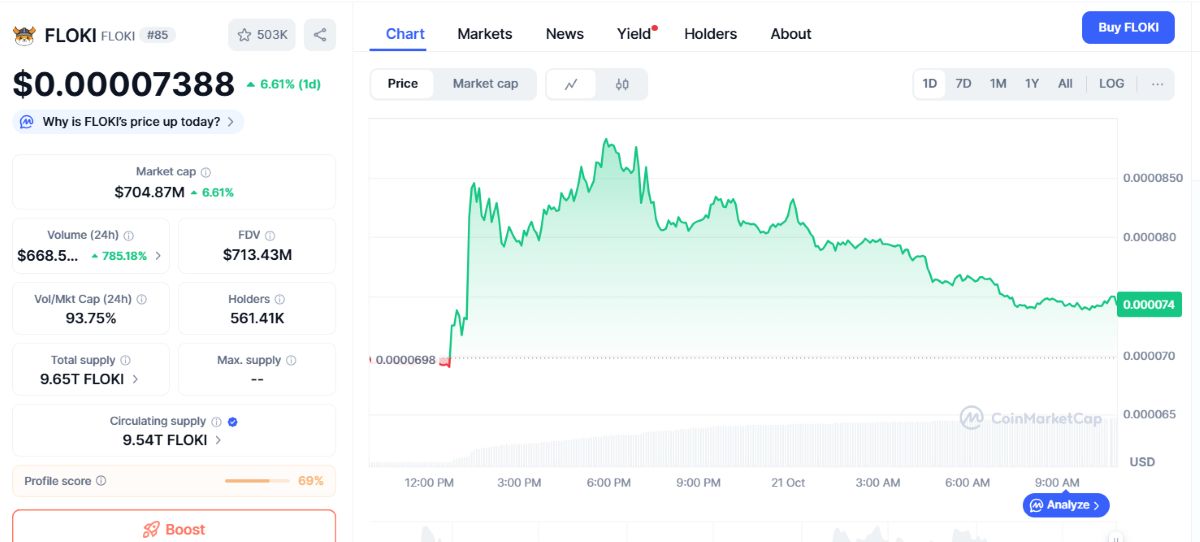The image size is (1200, 542).
Task: Click the AI icon on Analyze button
Action: coord(1036,505)
